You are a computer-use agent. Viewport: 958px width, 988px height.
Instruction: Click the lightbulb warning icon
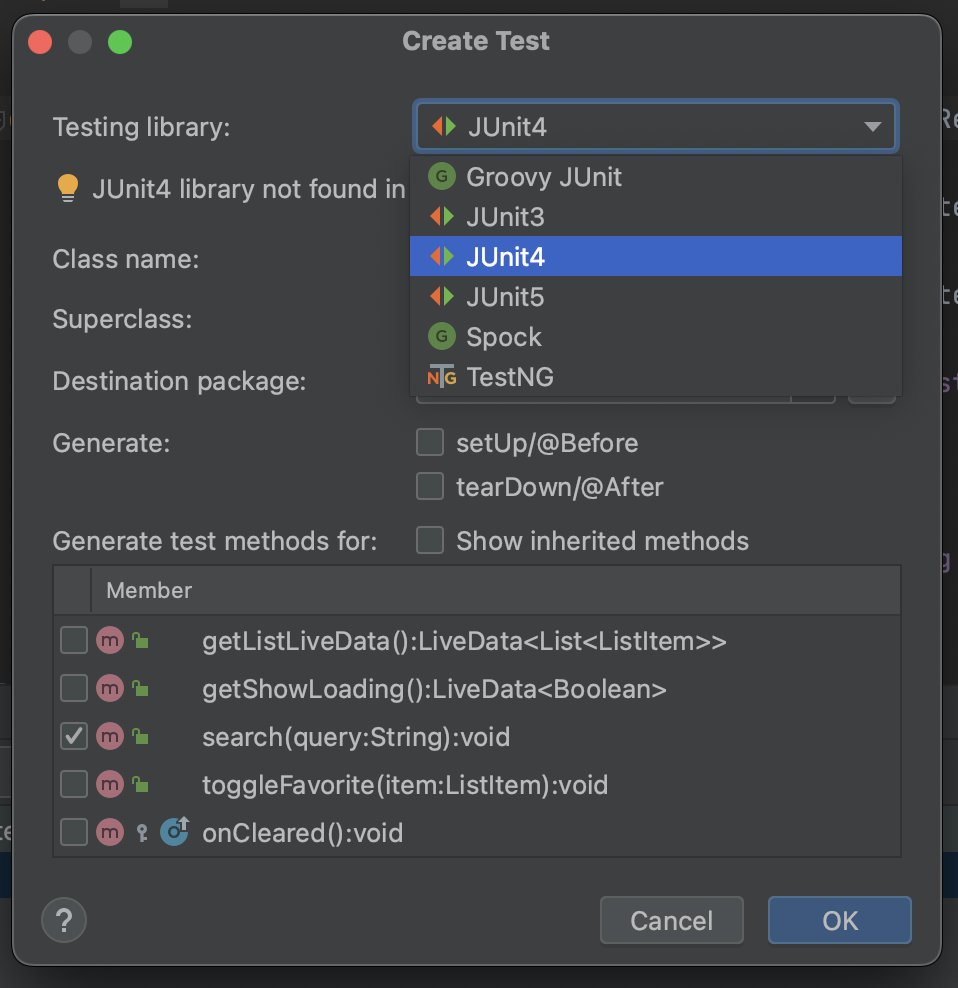point(68,188)
